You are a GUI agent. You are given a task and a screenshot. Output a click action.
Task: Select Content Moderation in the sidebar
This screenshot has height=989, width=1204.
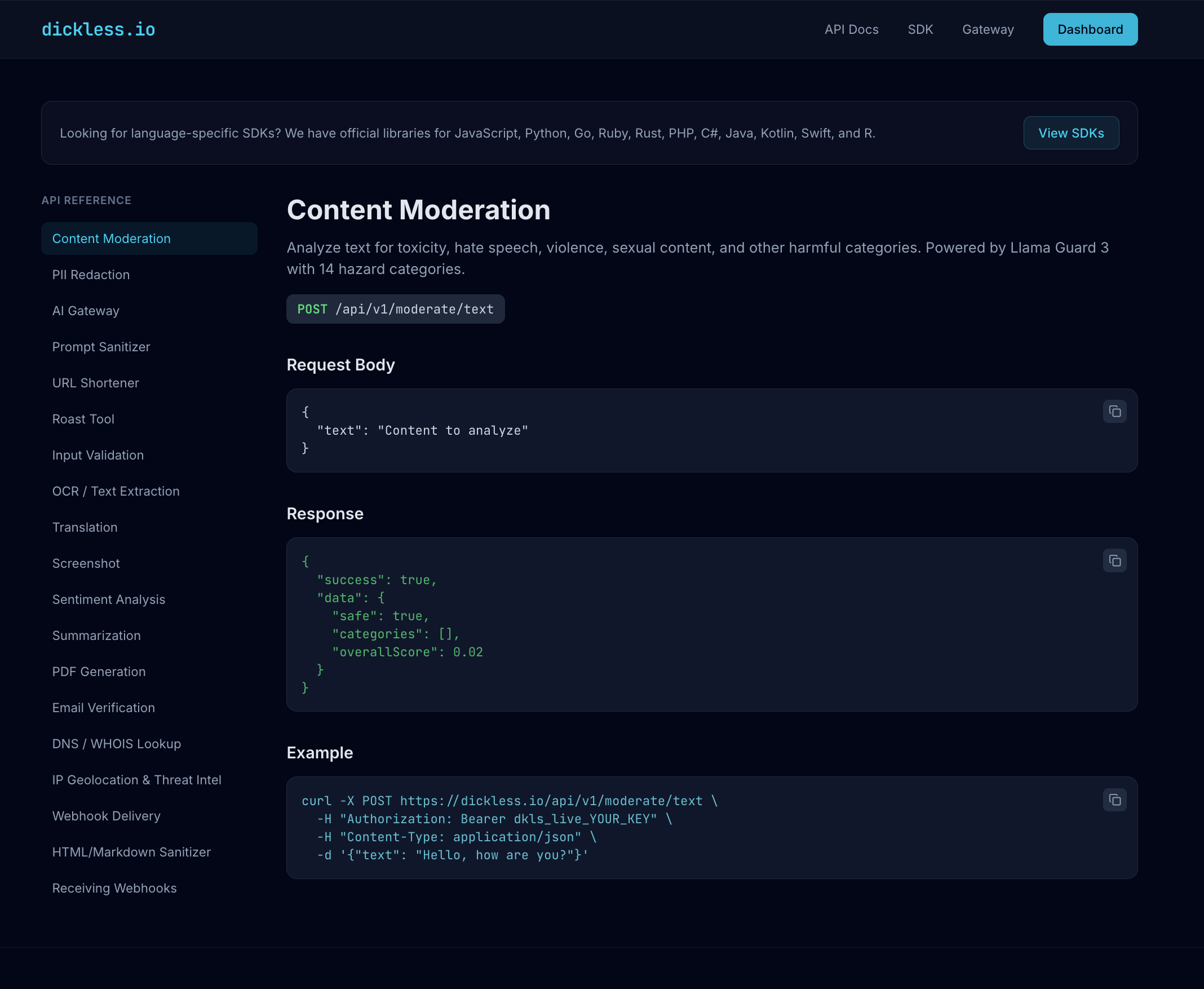pos(111,238)
